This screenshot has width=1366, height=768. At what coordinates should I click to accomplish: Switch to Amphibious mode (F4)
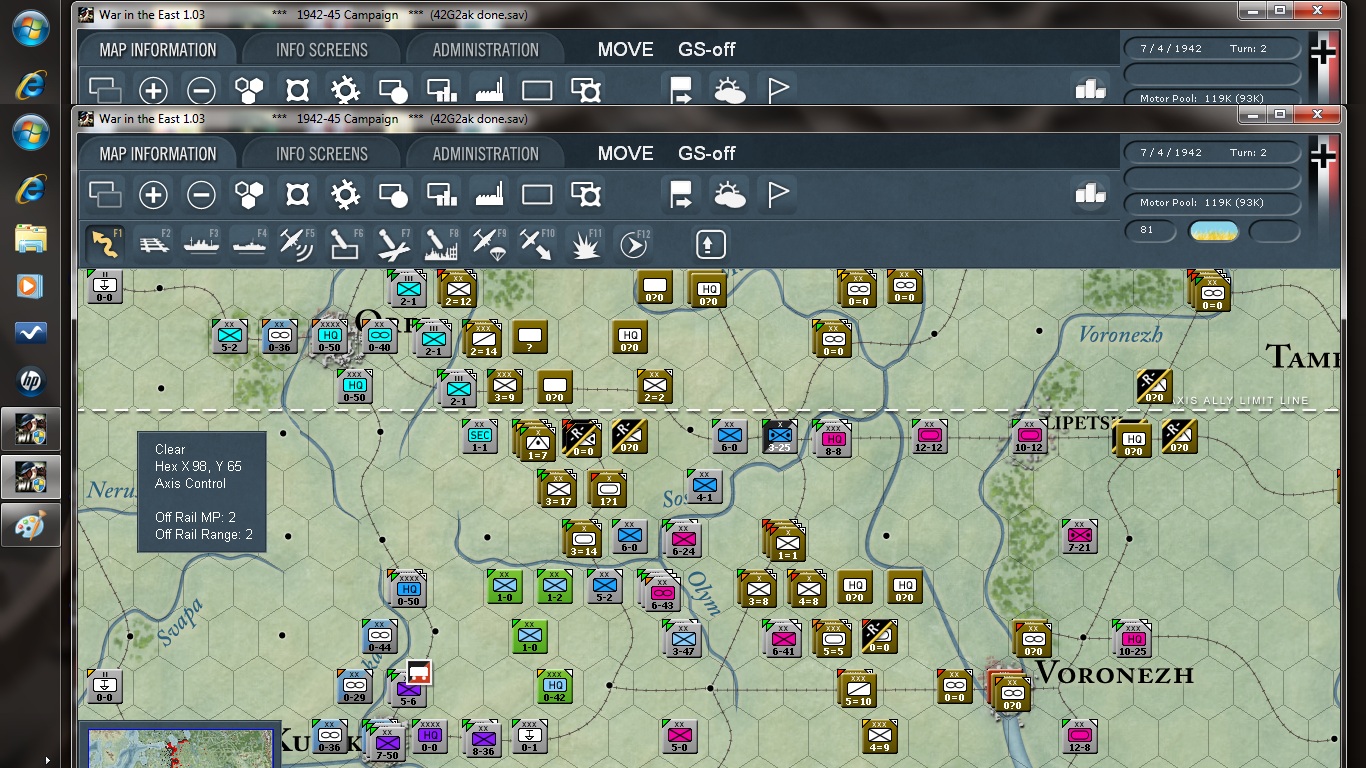point(249,243)
